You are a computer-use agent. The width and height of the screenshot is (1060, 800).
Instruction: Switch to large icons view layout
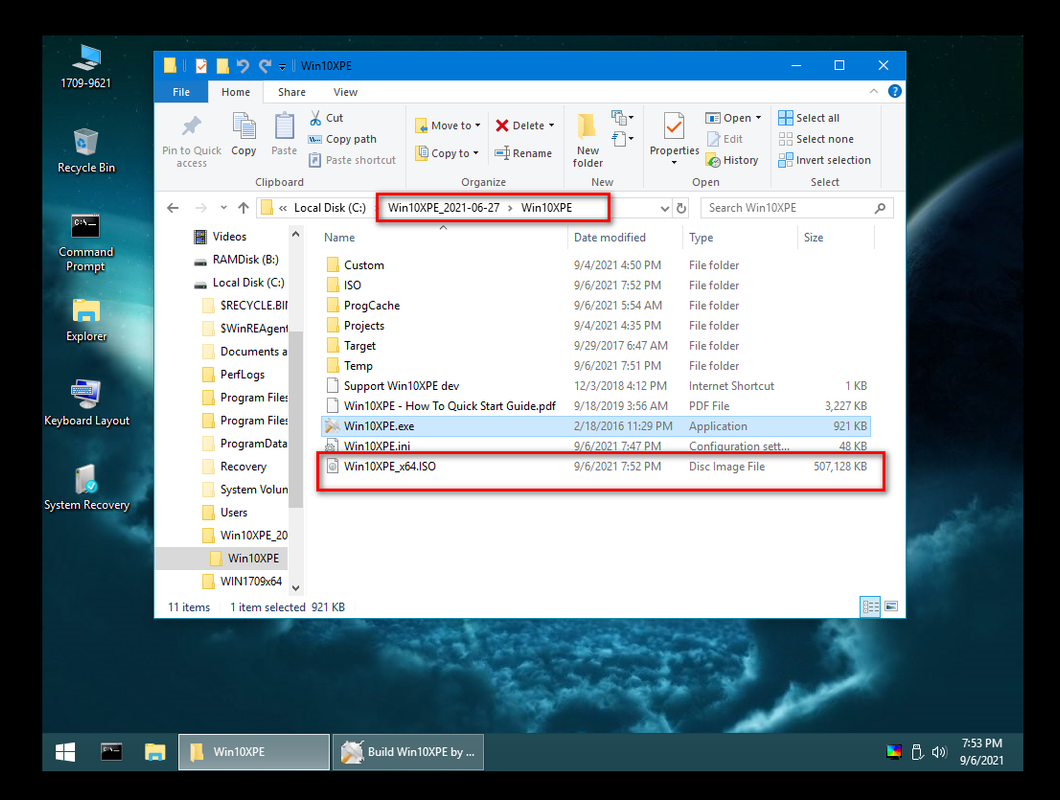click(x=892, y=607)
